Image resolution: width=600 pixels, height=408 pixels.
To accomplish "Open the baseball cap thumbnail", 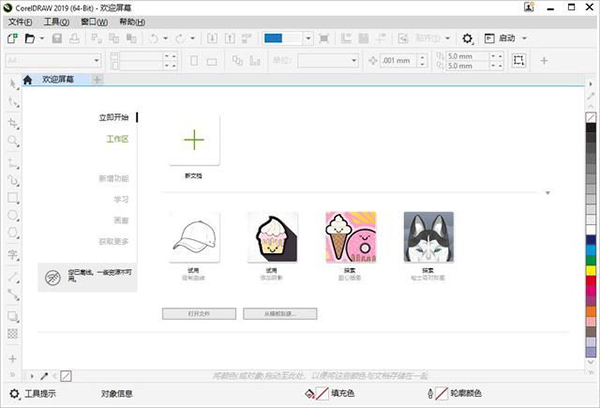I will pos(194,237).
